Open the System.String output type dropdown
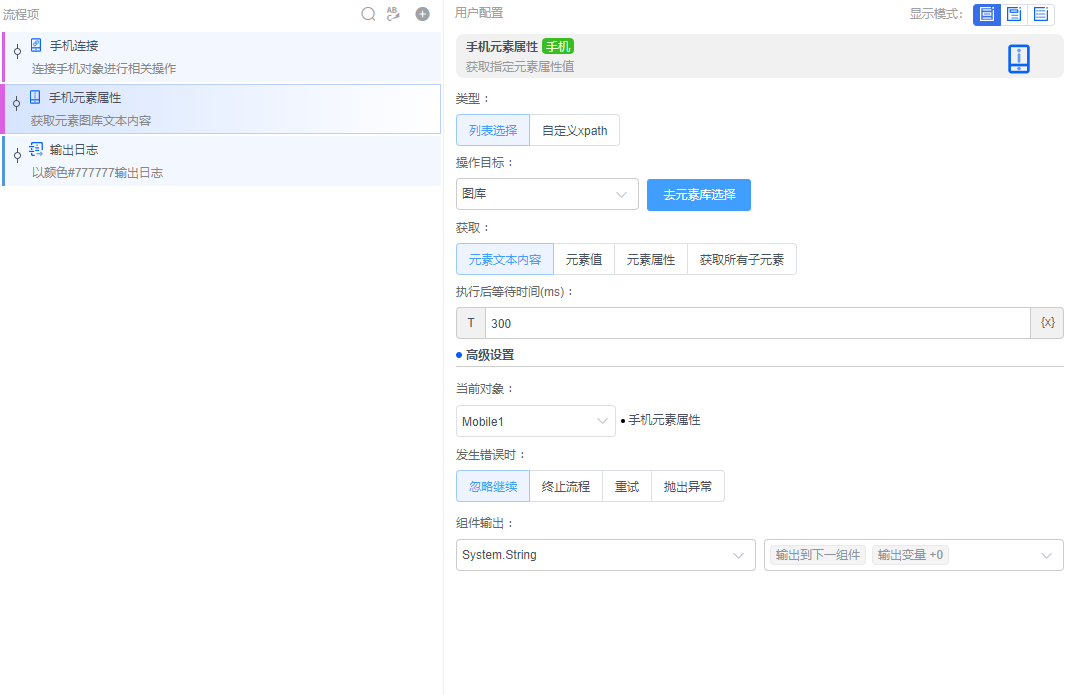This screenshot has width=1072, height=695. [x=605, y=555]
